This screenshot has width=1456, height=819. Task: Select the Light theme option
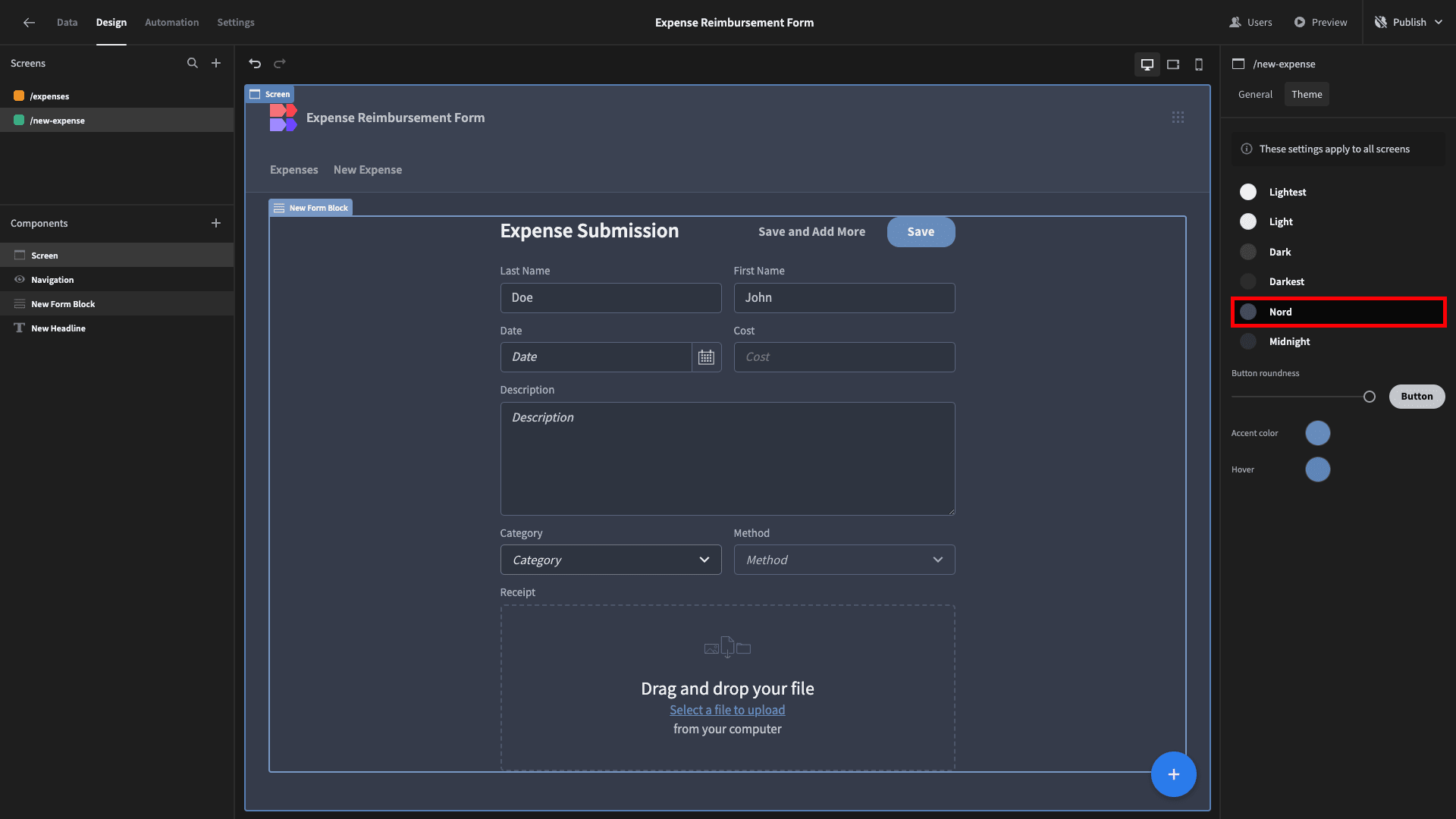(x=1338, y=221)
